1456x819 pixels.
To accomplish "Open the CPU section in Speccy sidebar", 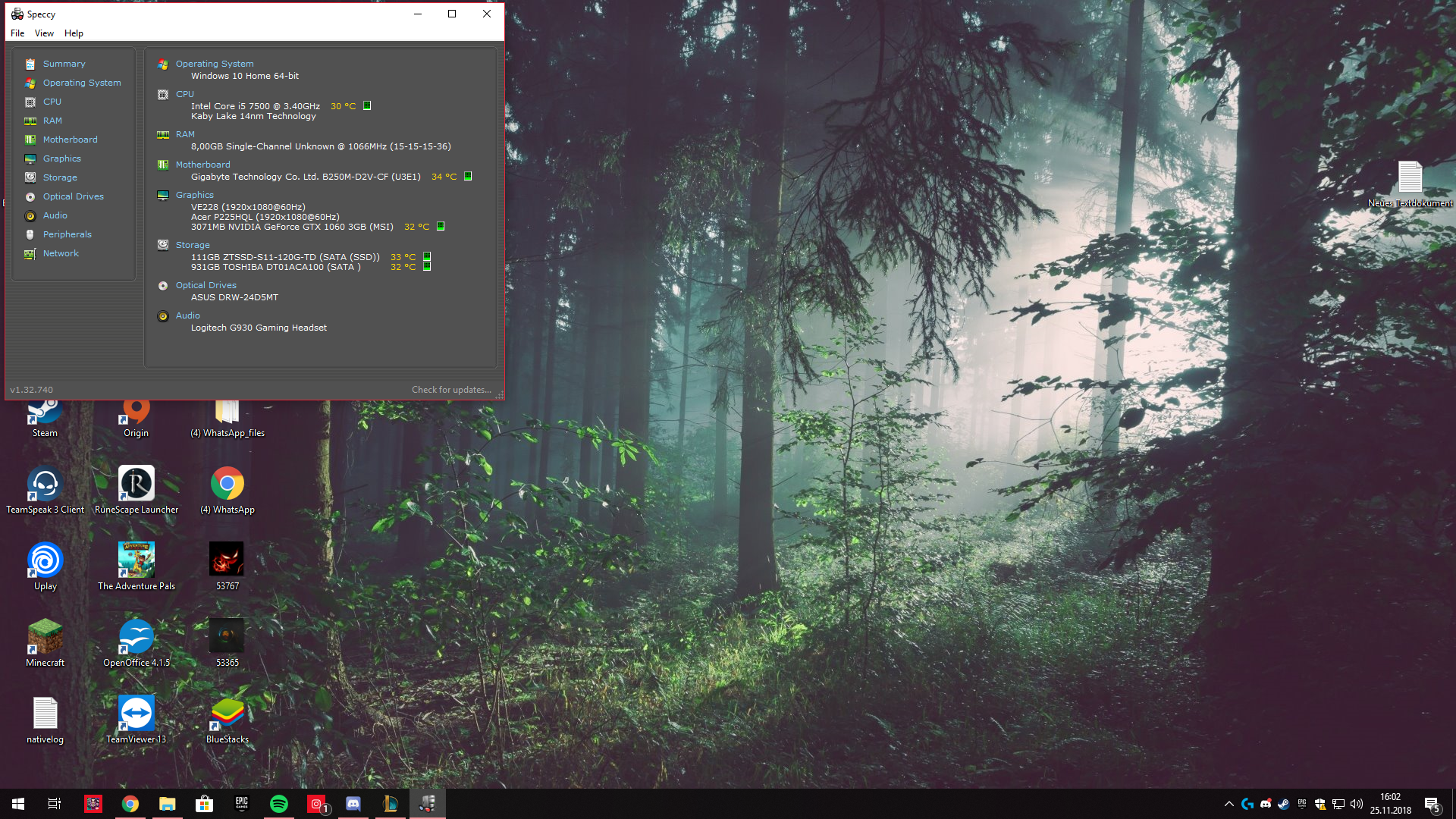I will (52, 102).
